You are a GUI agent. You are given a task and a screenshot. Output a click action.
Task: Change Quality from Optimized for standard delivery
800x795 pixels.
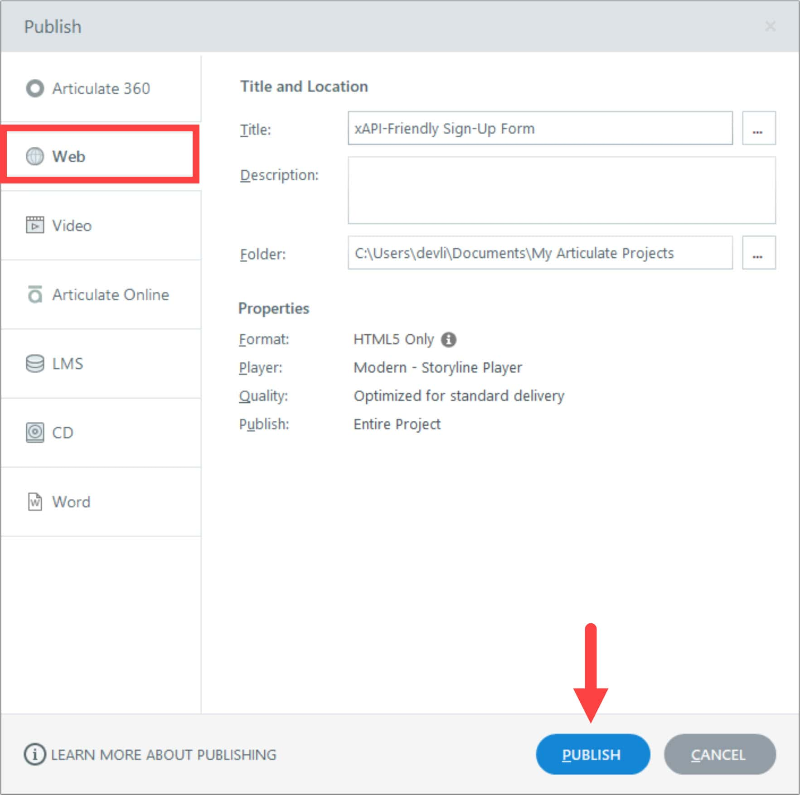click(x=458, y=396)
